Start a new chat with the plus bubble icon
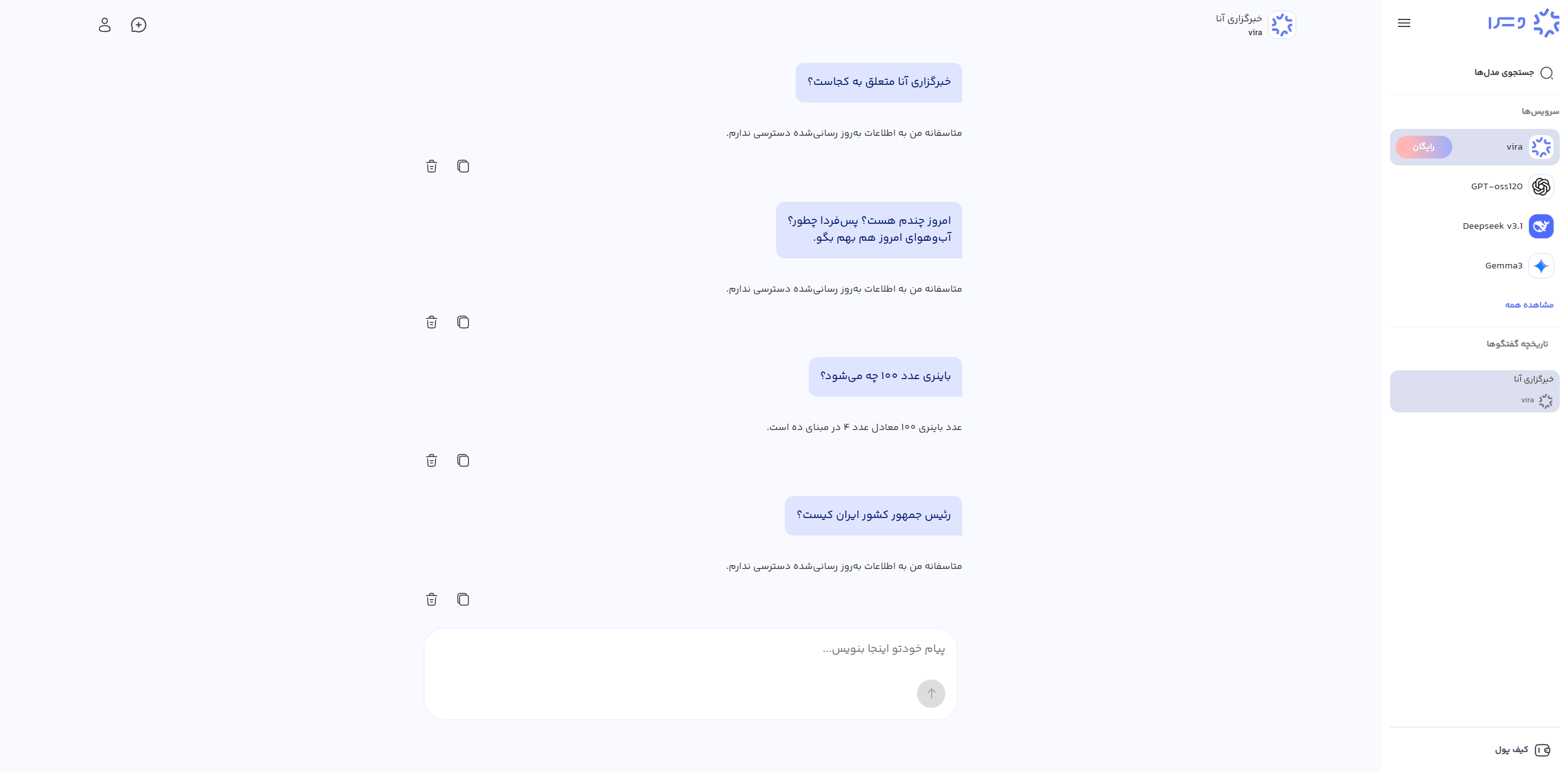The width and height of the screenshot is (1568, 772). 138,25
